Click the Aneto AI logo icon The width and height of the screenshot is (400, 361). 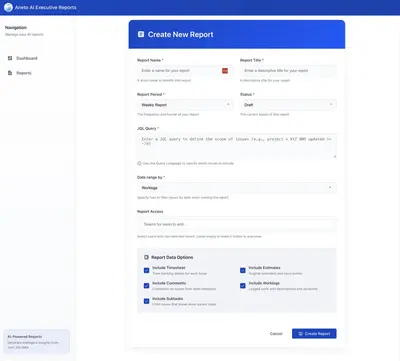click(8, 7)
